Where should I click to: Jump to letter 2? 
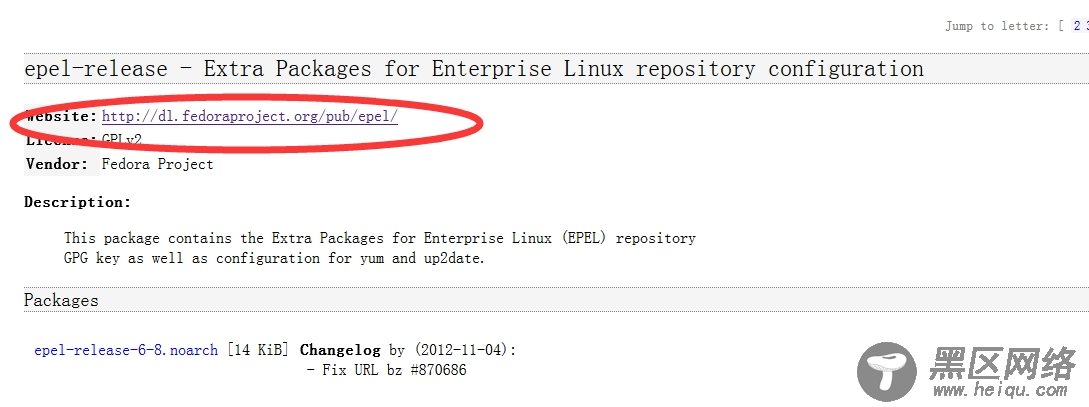tap(1076, 26)
